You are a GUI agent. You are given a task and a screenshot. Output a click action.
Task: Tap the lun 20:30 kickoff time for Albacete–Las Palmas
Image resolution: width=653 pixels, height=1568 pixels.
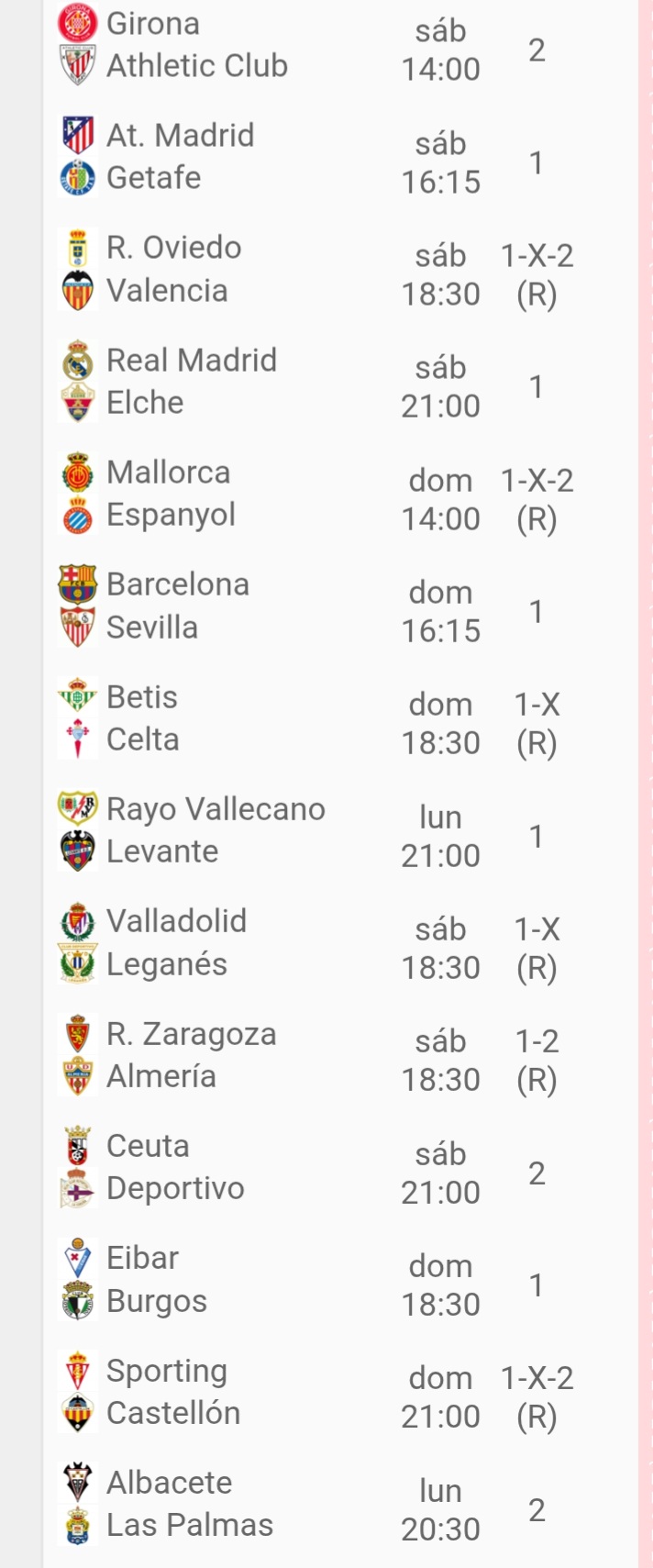coord(441,1509)
